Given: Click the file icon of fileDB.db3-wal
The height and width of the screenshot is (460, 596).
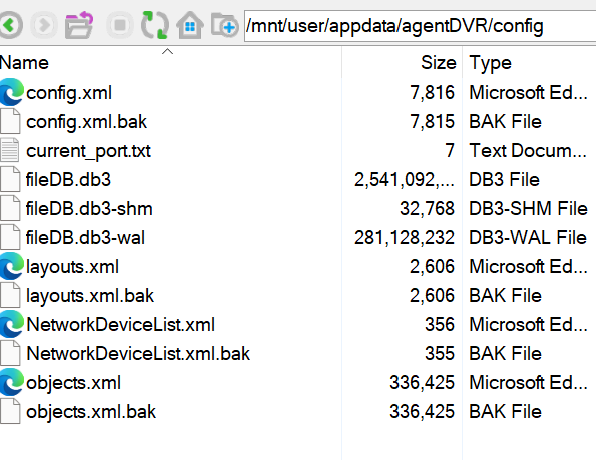Looking at the screenshot, I should click(x=10, y=237).
